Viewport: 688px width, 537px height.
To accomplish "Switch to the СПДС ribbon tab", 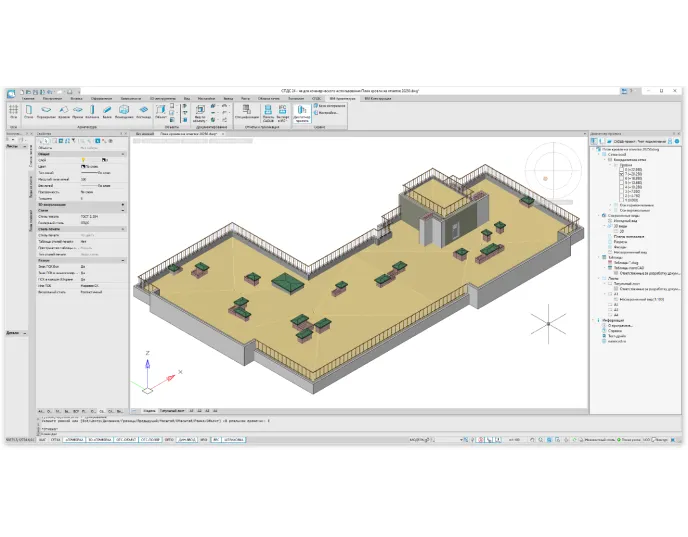I will tap(317, 99).
